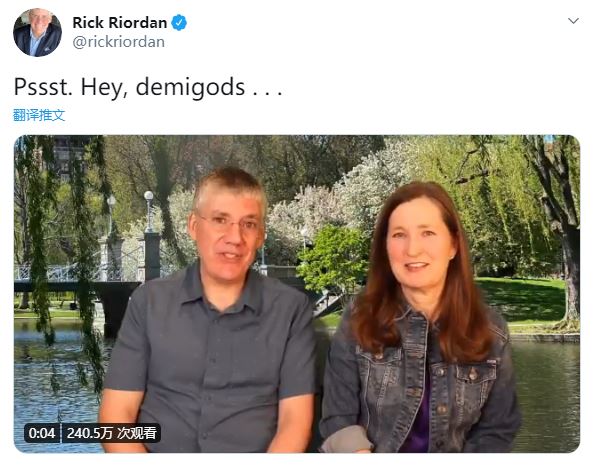Click the white lamp post in video
Viewport: 594px width, 469px height.
[x=149, y=211]
